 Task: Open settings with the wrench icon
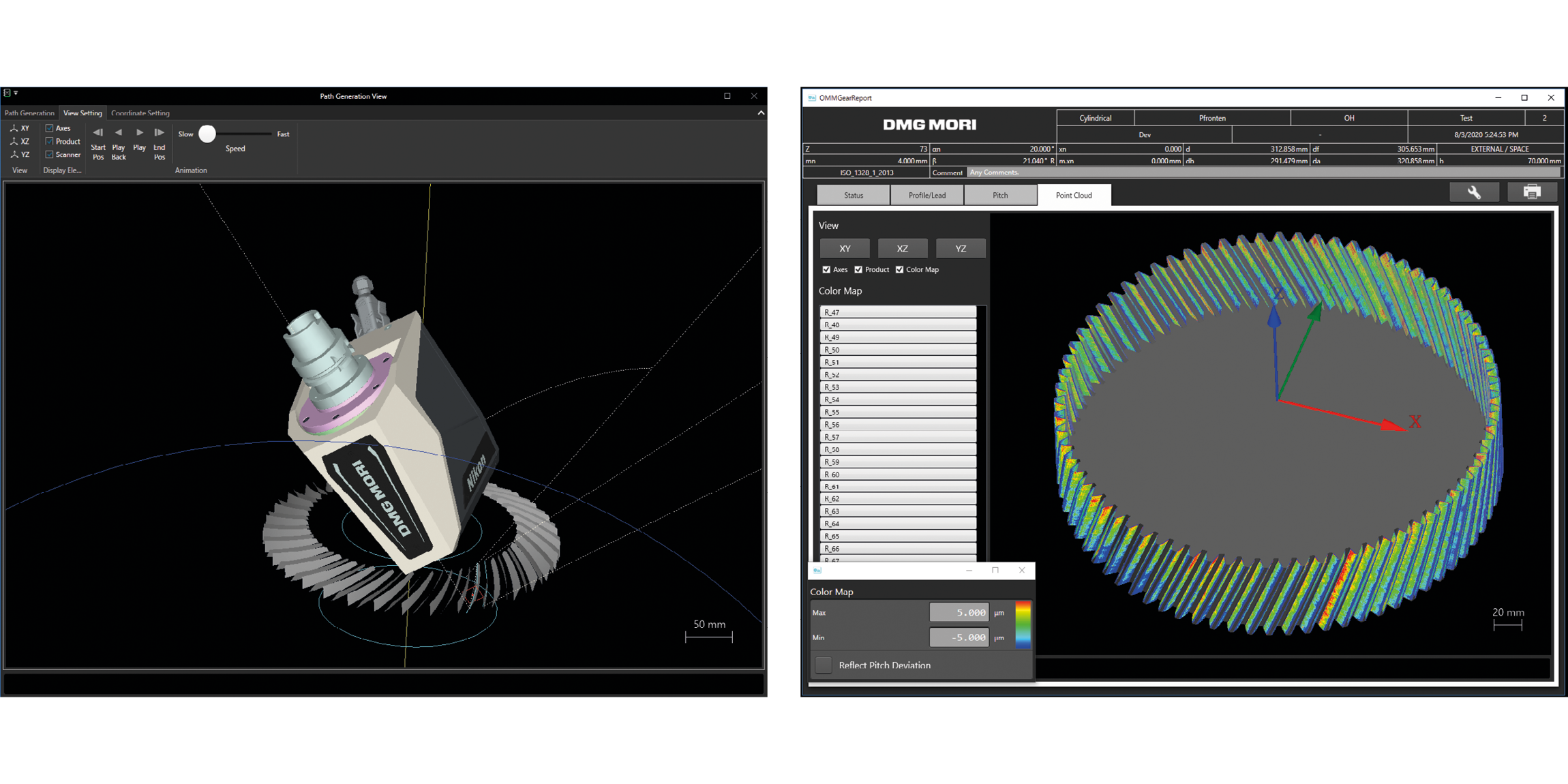click(x=1474, y=193)
